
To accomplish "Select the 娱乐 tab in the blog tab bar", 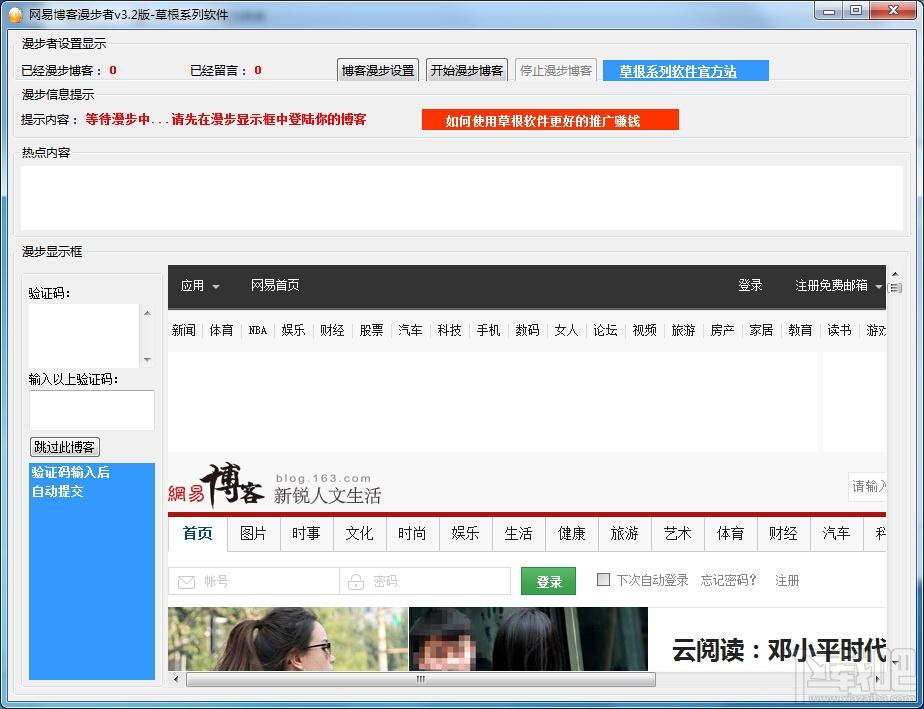I will (465, 533).
